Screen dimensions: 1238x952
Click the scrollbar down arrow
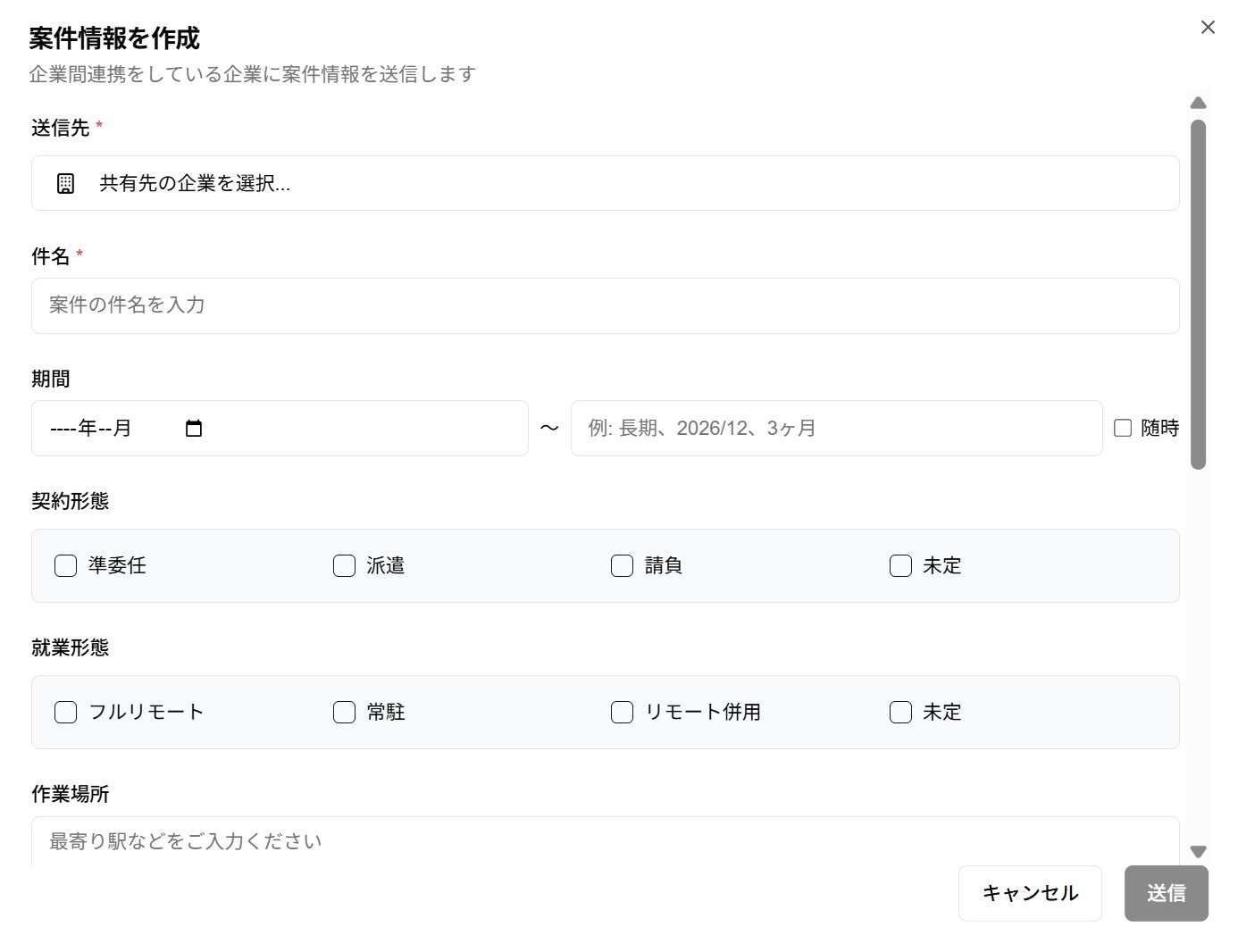[x=1199, y=852]
